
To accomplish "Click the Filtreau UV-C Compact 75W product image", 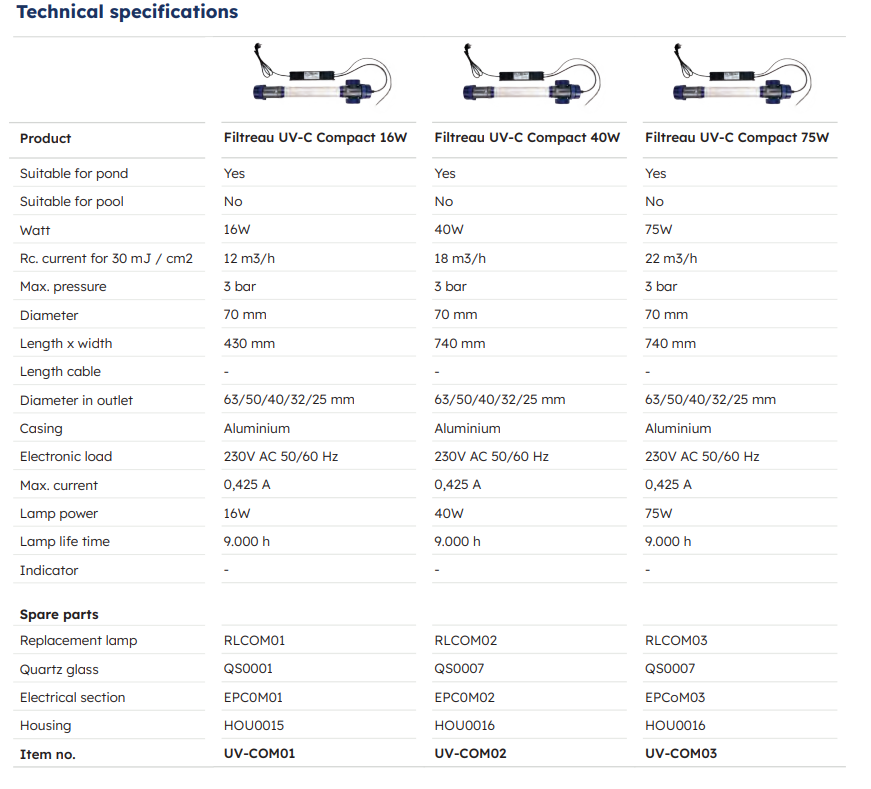I will (x=740, y=80).
